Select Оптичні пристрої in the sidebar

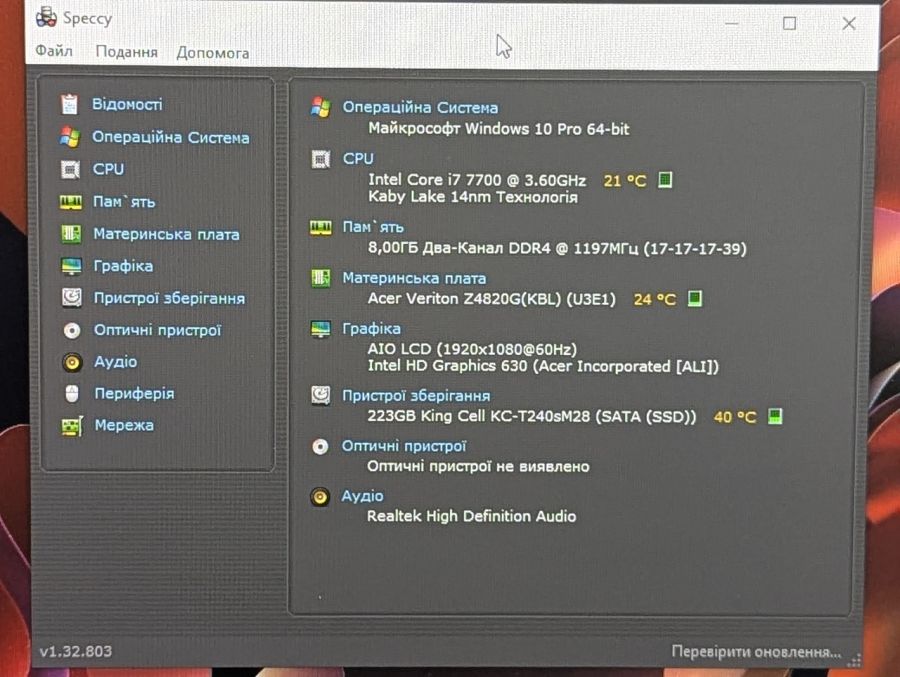(157, 330)
